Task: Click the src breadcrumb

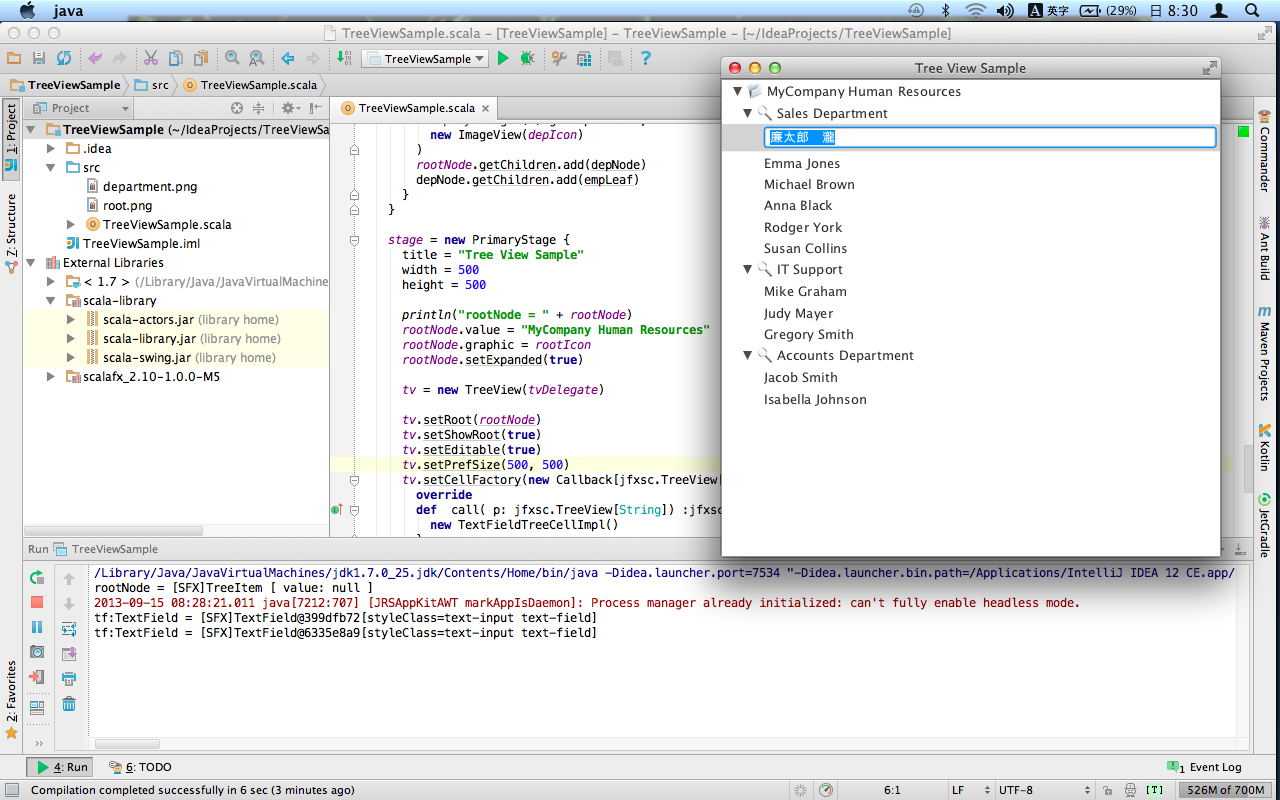Action: (152, 85)
